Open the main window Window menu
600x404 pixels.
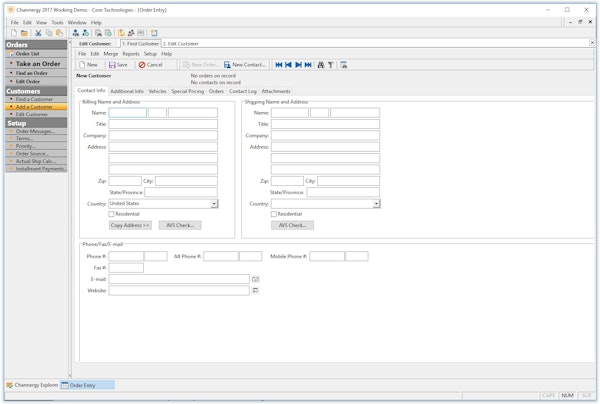click(x=77, y=23)
